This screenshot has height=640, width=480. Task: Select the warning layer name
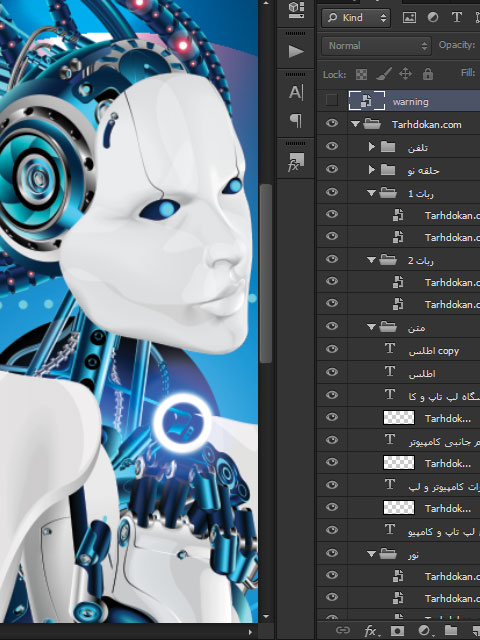tap(411, 102)
